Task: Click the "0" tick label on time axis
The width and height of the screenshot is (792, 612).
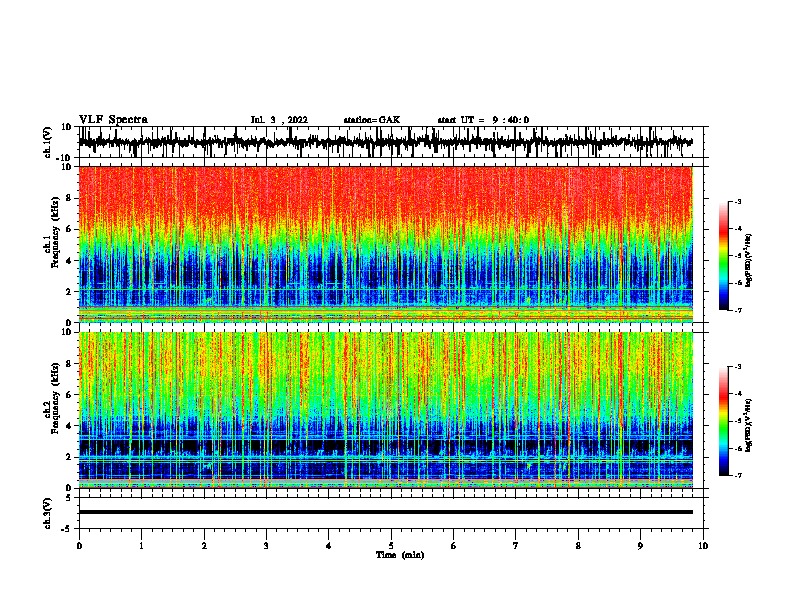Action: 79,546
